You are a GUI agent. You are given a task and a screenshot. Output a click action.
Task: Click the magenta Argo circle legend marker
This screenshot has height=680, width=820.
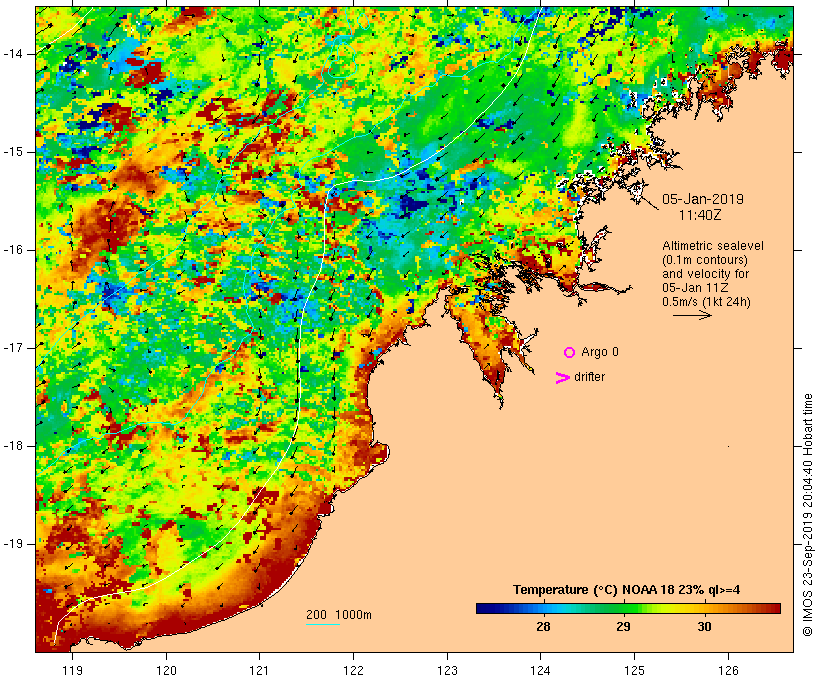570,353
